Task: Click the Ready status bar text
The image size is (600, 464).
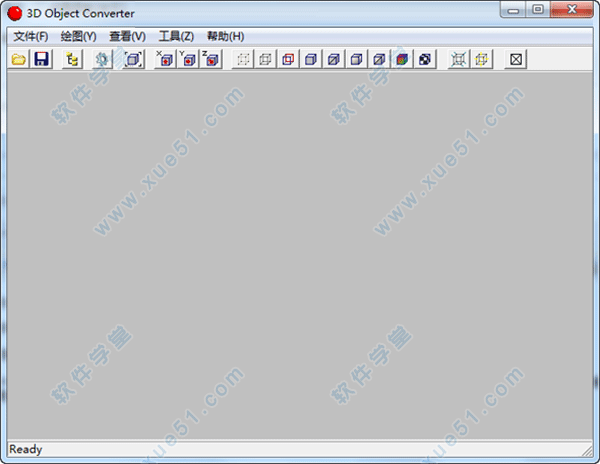Action: (26, 449)
